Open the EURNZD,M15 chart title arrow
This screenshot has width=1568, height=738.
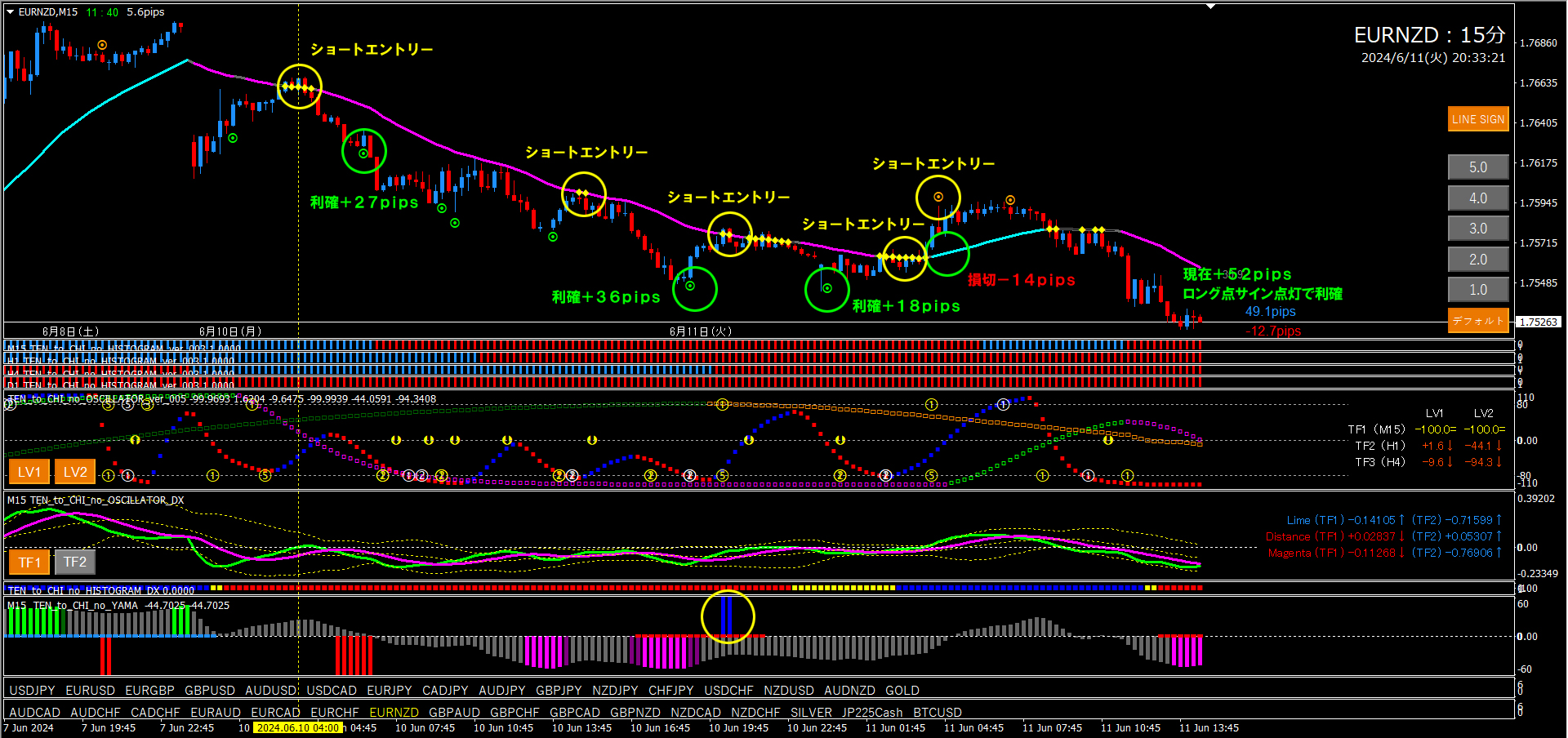[11, 12]
